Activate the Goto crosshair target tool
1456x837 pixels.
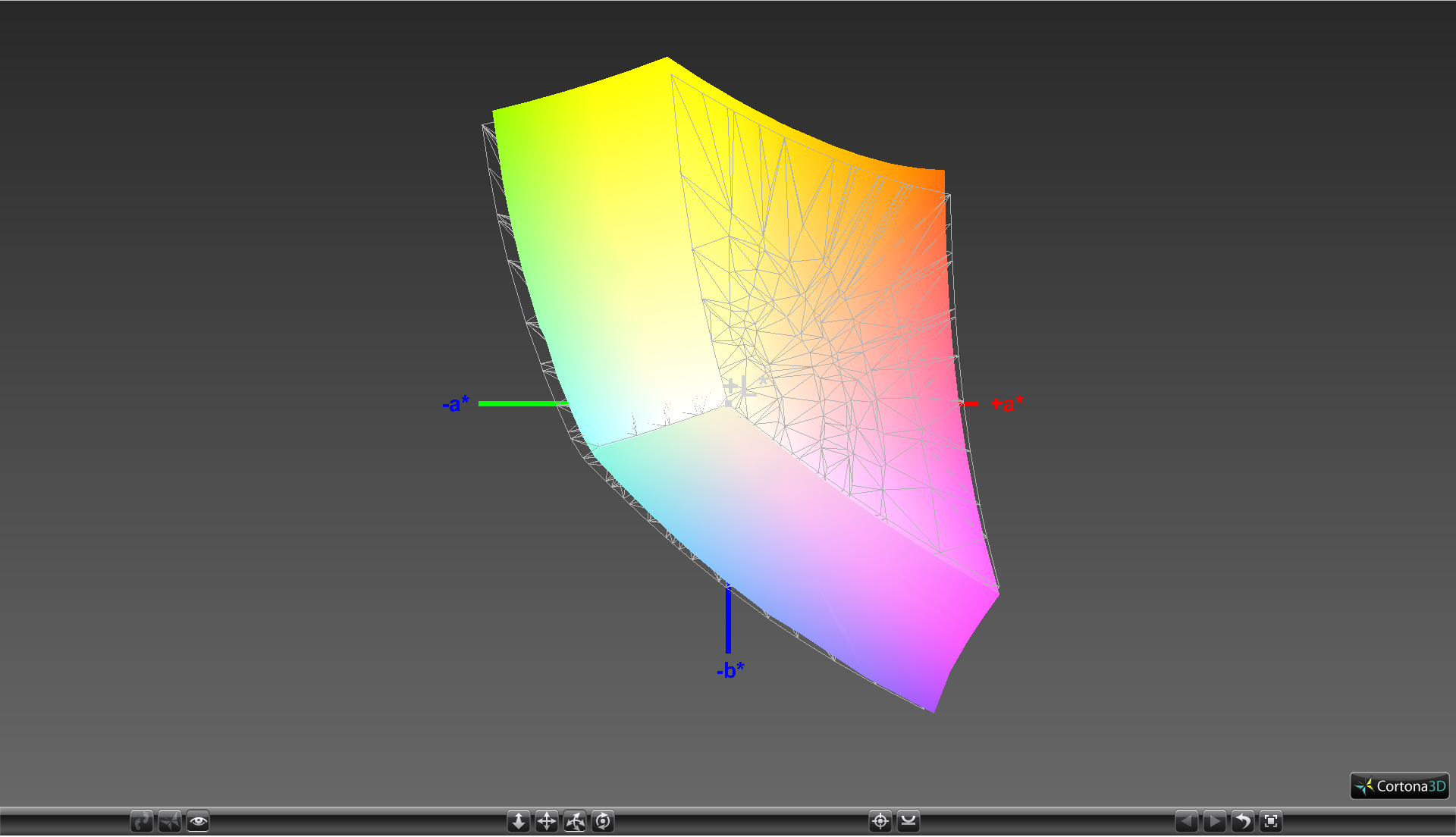(880, 821)
